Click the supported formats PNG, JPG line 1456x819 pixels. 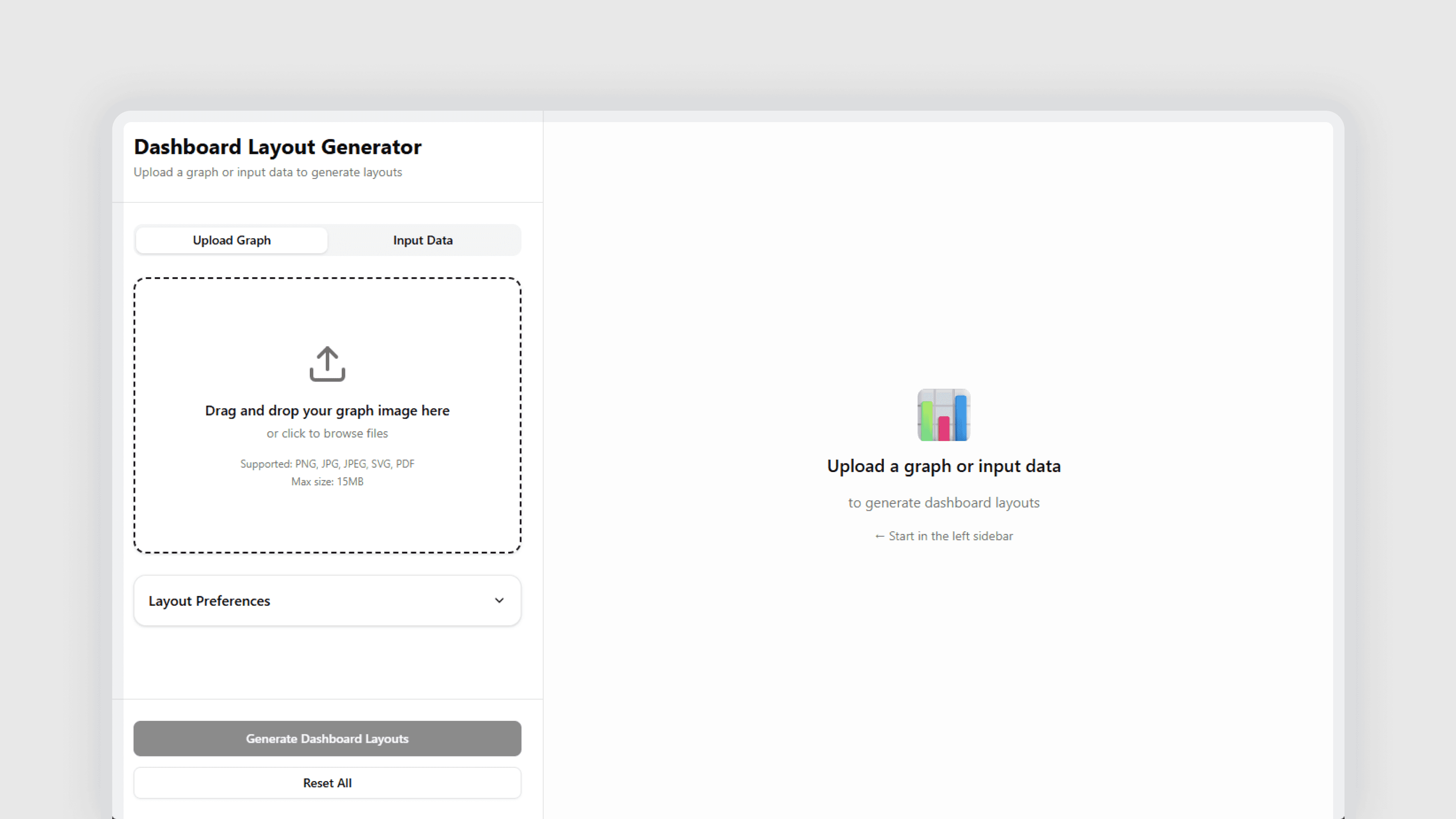(x=327, y=464)
